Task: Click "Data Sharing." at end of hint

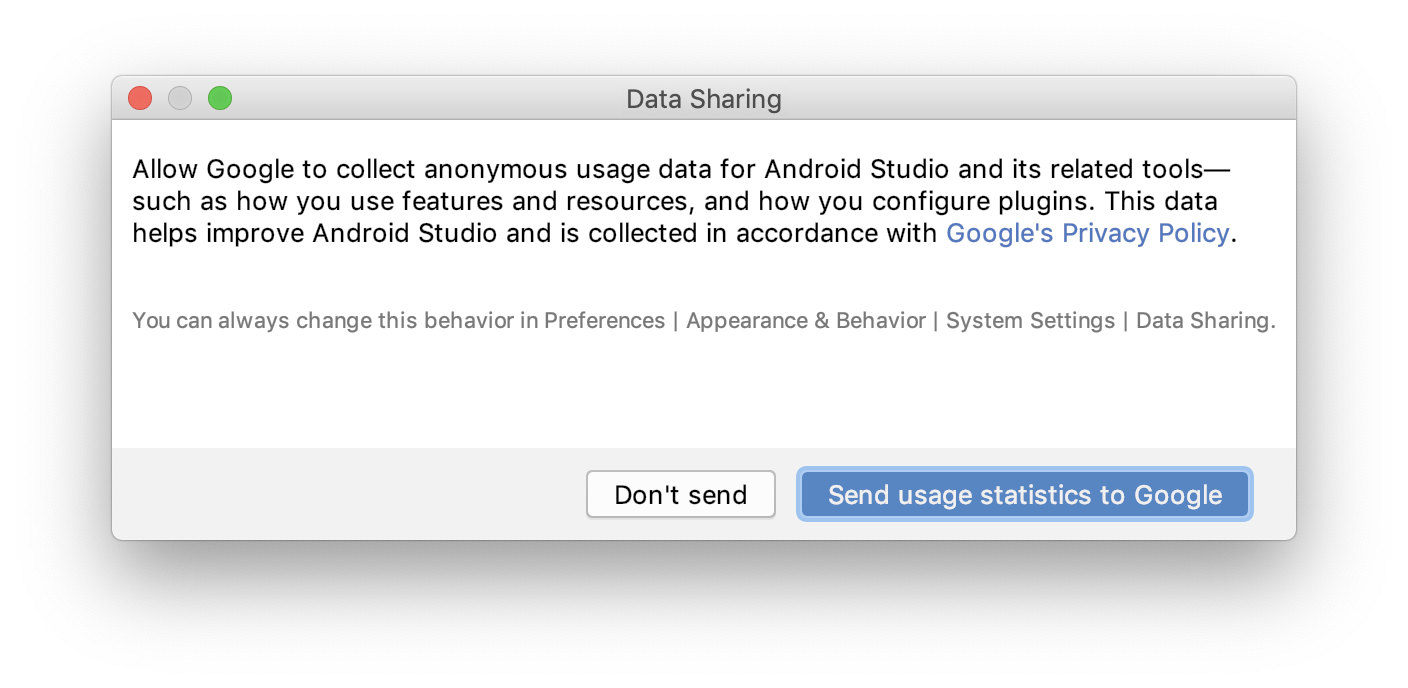Action: click(1205, 321)
